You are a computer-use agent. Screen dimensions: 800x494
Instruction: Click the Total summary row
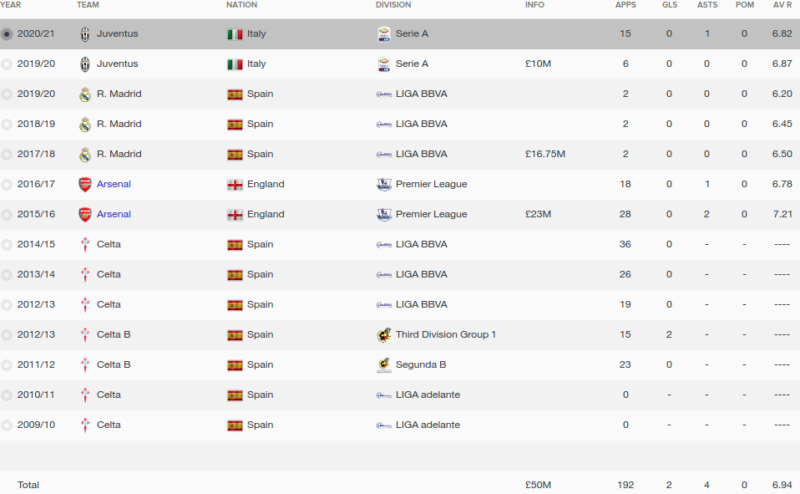tap(400, 485)
